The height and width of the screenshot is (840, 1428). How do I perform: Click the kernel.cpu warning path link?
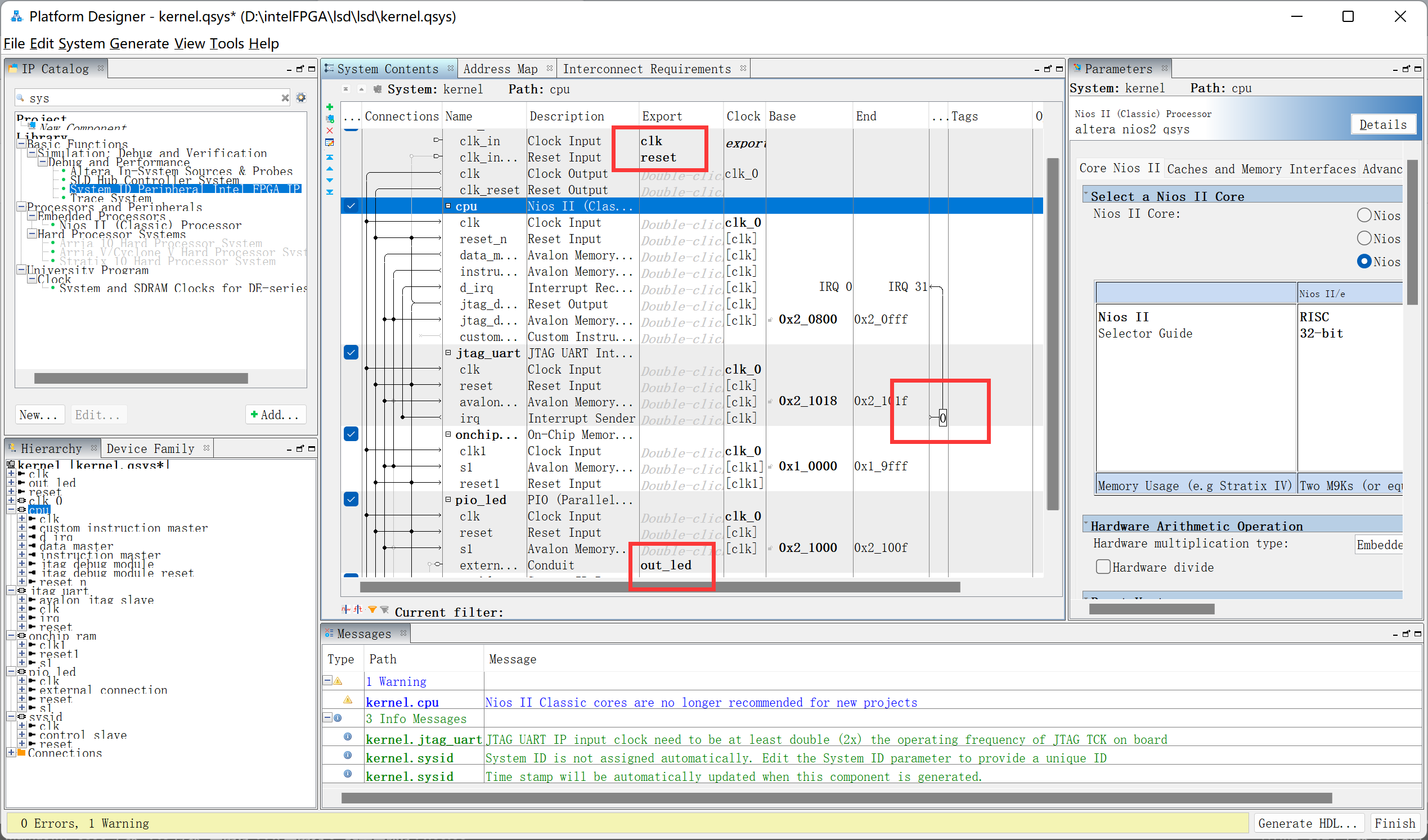tap(402, 702)
